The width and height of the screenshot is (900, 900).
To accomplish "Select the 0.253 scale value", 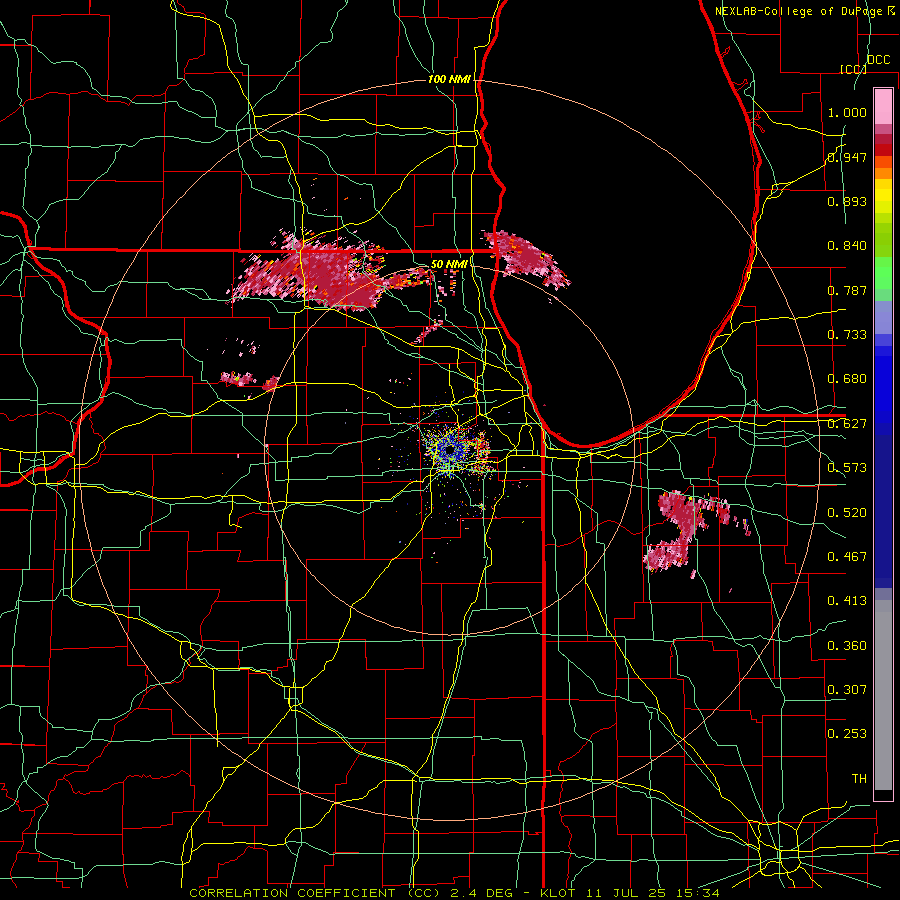I will 847,734.
